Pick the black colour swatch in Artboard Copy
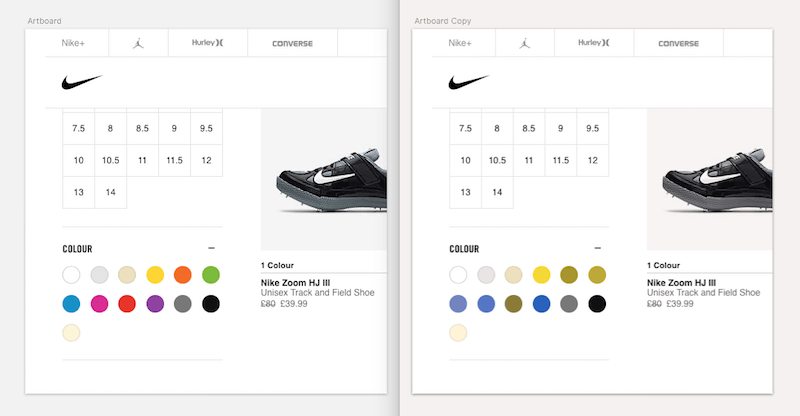The image size is (800, 416). coord(597,304)
